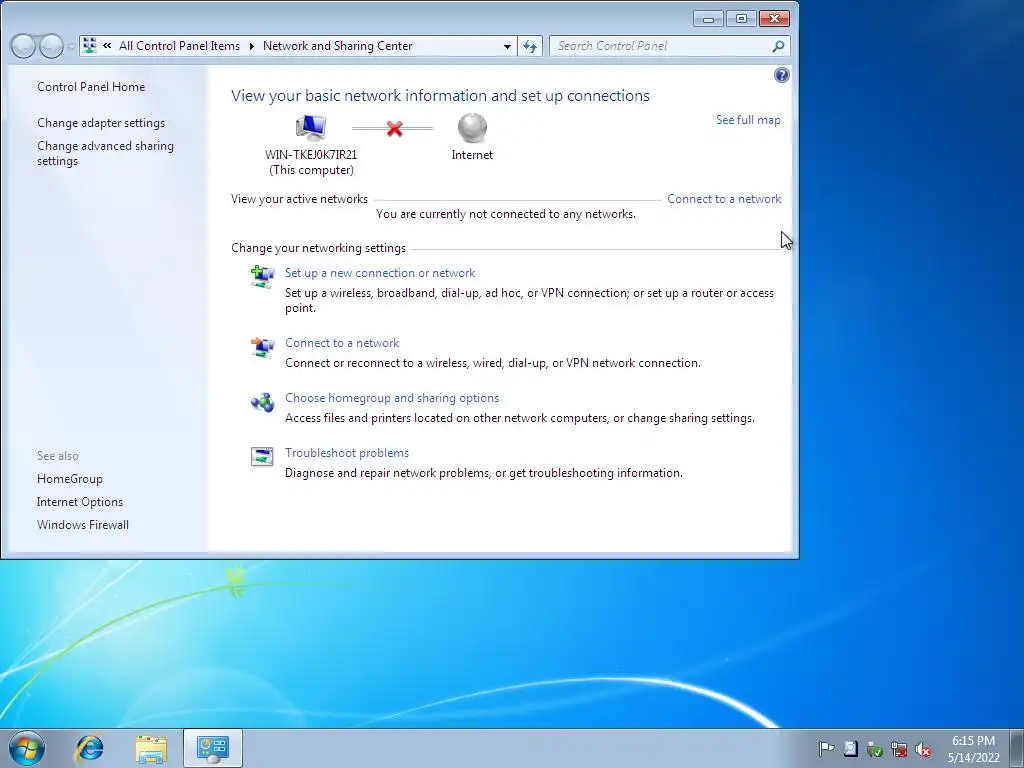Click WIN-TKEJ0K7IR21 computer name text

(x=311, y=155)
